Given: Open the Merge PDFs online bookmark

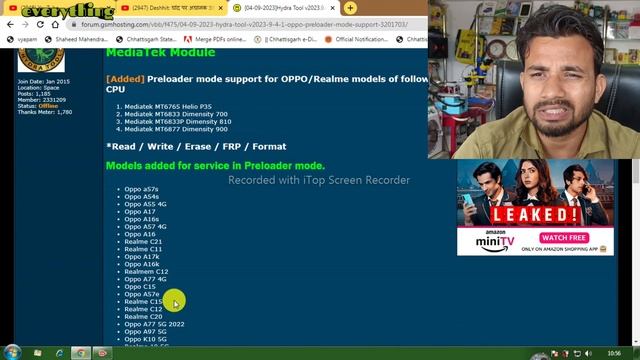Looking at the screenshot, I should point(215,40).
